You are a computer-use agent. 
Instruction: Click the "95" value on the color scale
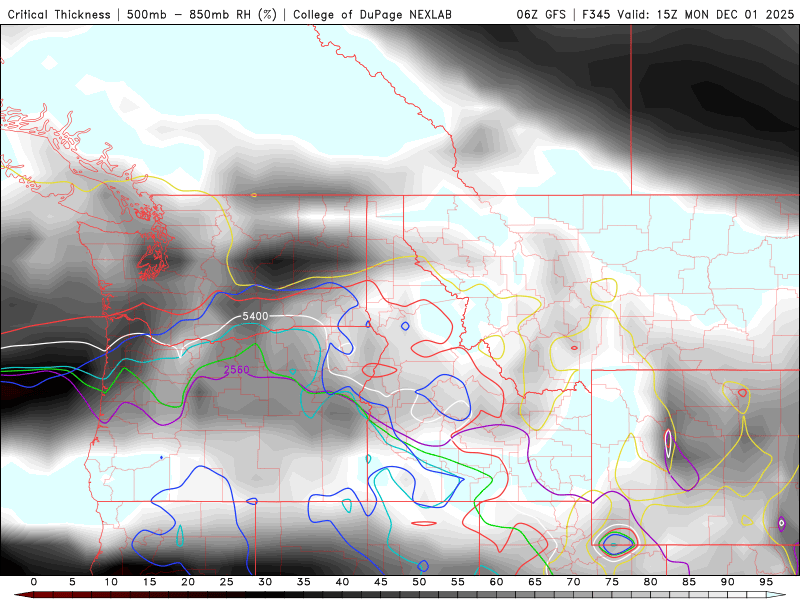(766, 582)
